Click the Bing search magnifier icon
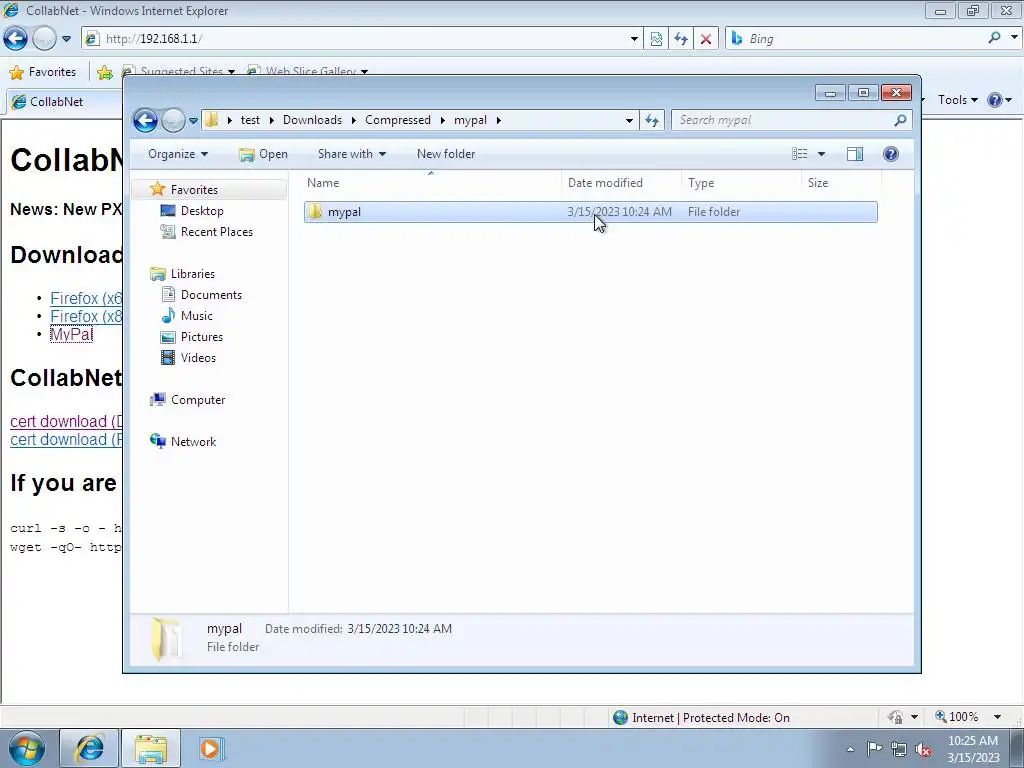Screen dimensions: 1024x768 click(995, 38)
